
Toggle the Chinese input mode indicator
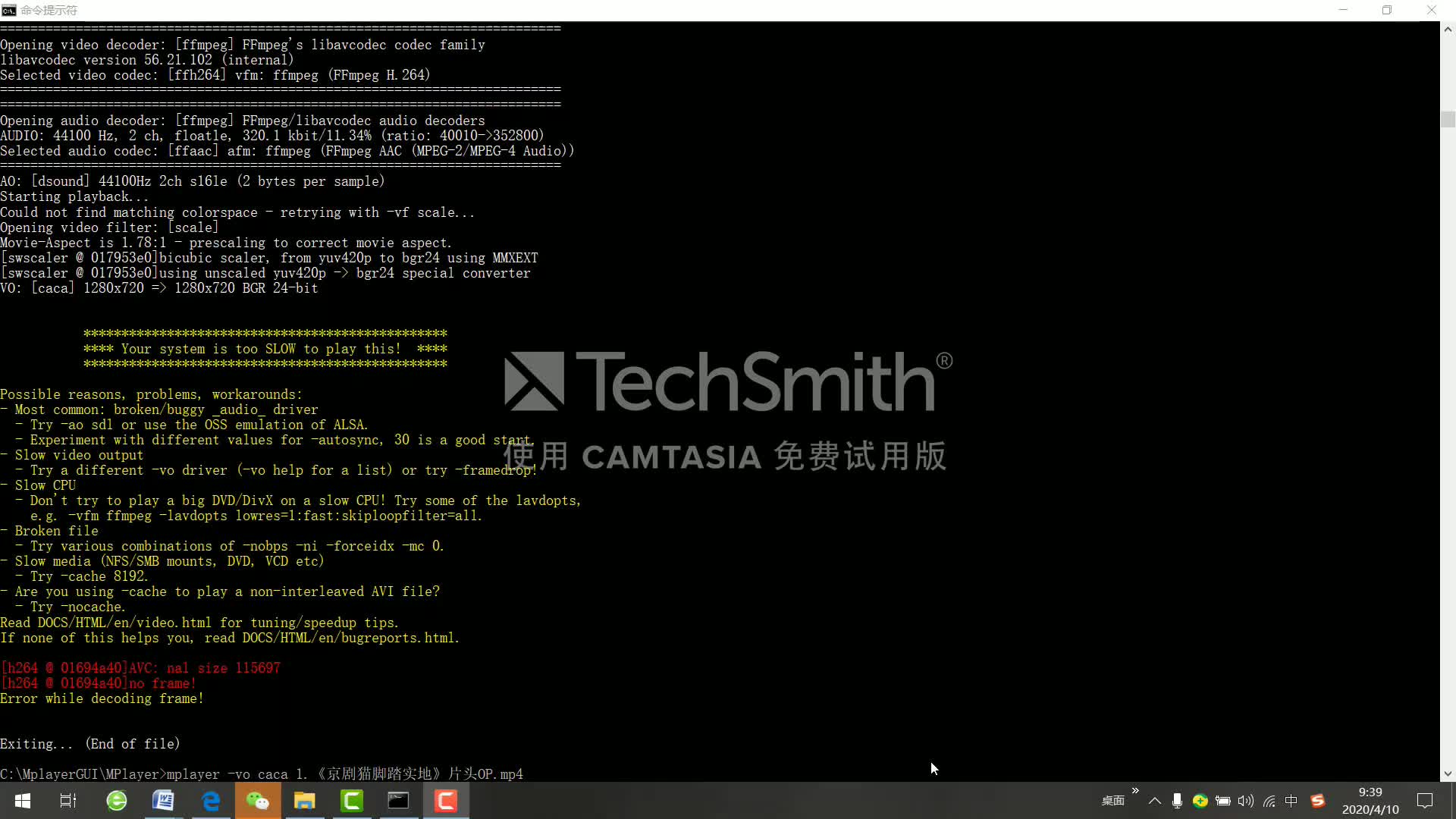coord(1291,801)
